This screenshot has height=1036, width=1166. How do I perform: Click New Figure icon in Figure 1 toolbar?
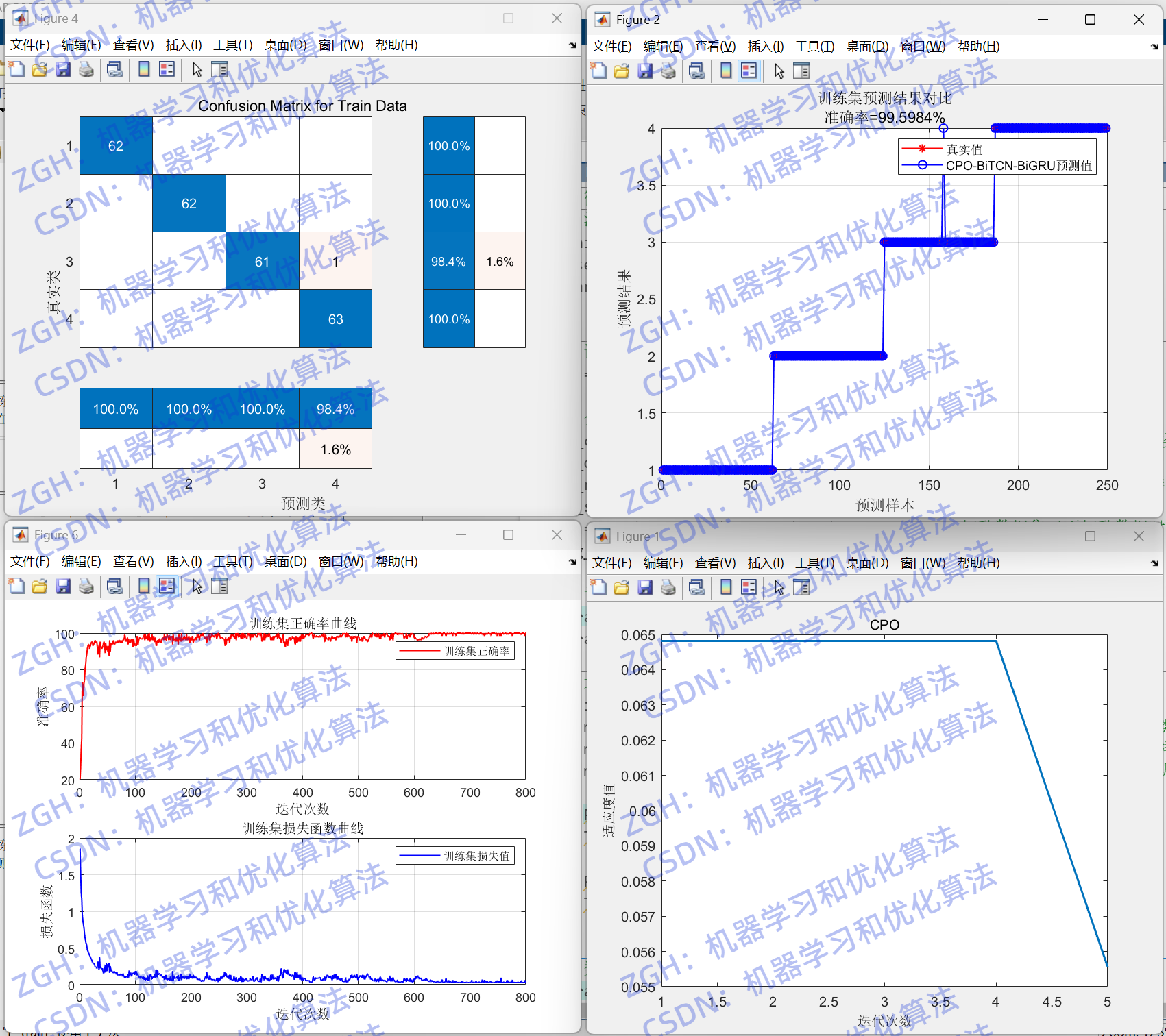tap(598, 587)
